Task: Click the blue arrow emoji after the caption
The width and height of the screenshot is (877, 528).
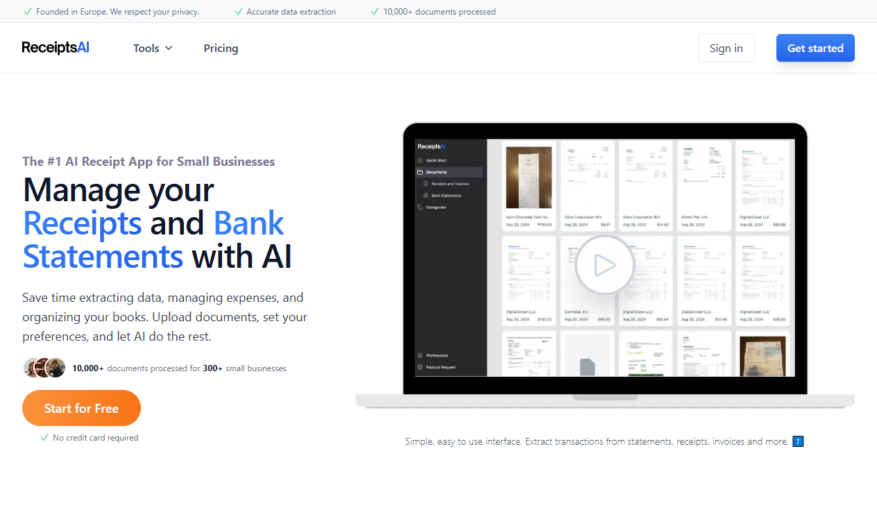Action: (798, 441)
